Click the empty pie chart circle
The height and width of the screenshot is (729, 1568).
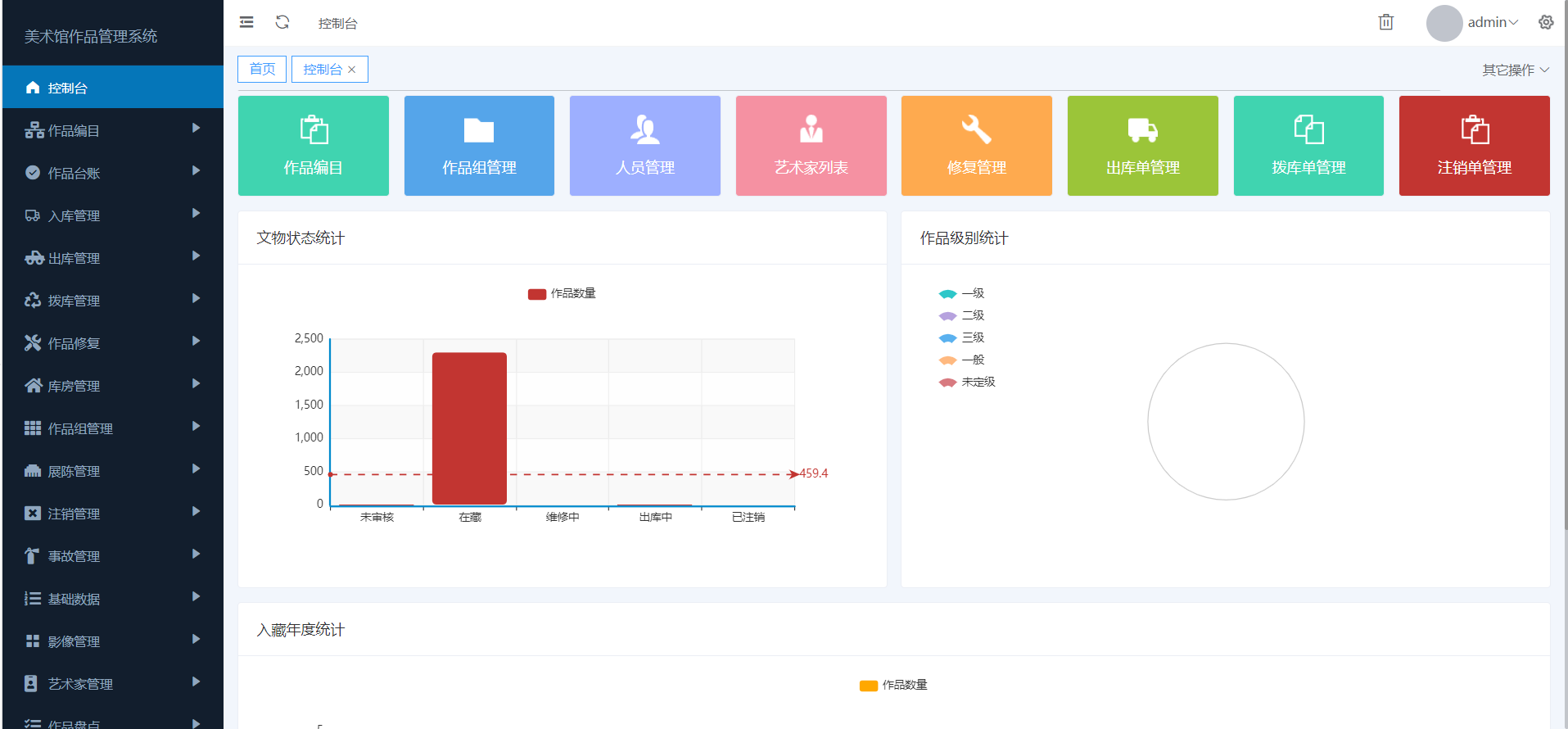coord(1226,421)
